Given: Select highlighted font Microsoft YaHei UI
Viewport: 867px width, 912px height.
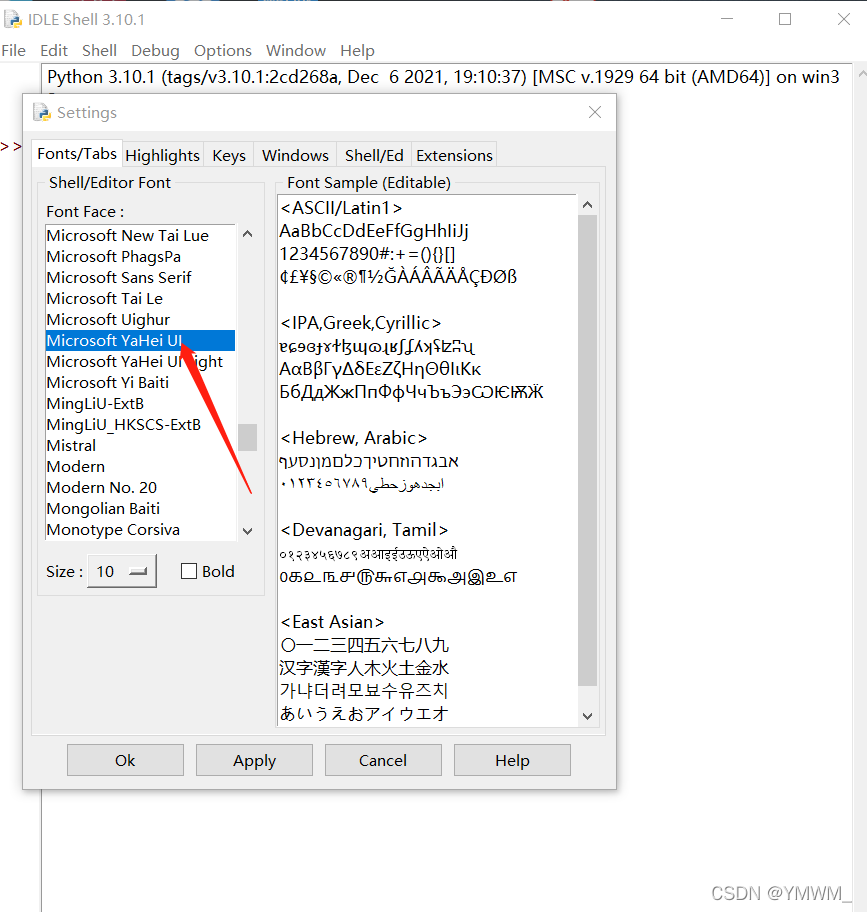Looking at the screenshot, I should (140, 340).
